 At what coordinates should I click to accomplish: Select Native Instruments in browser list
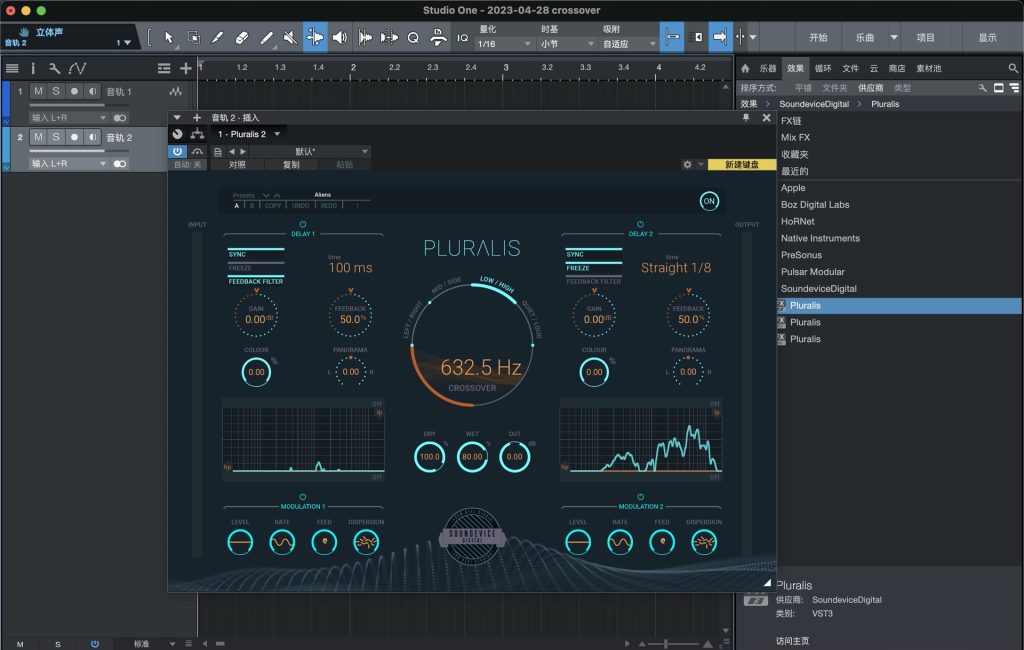click(820, 238)
